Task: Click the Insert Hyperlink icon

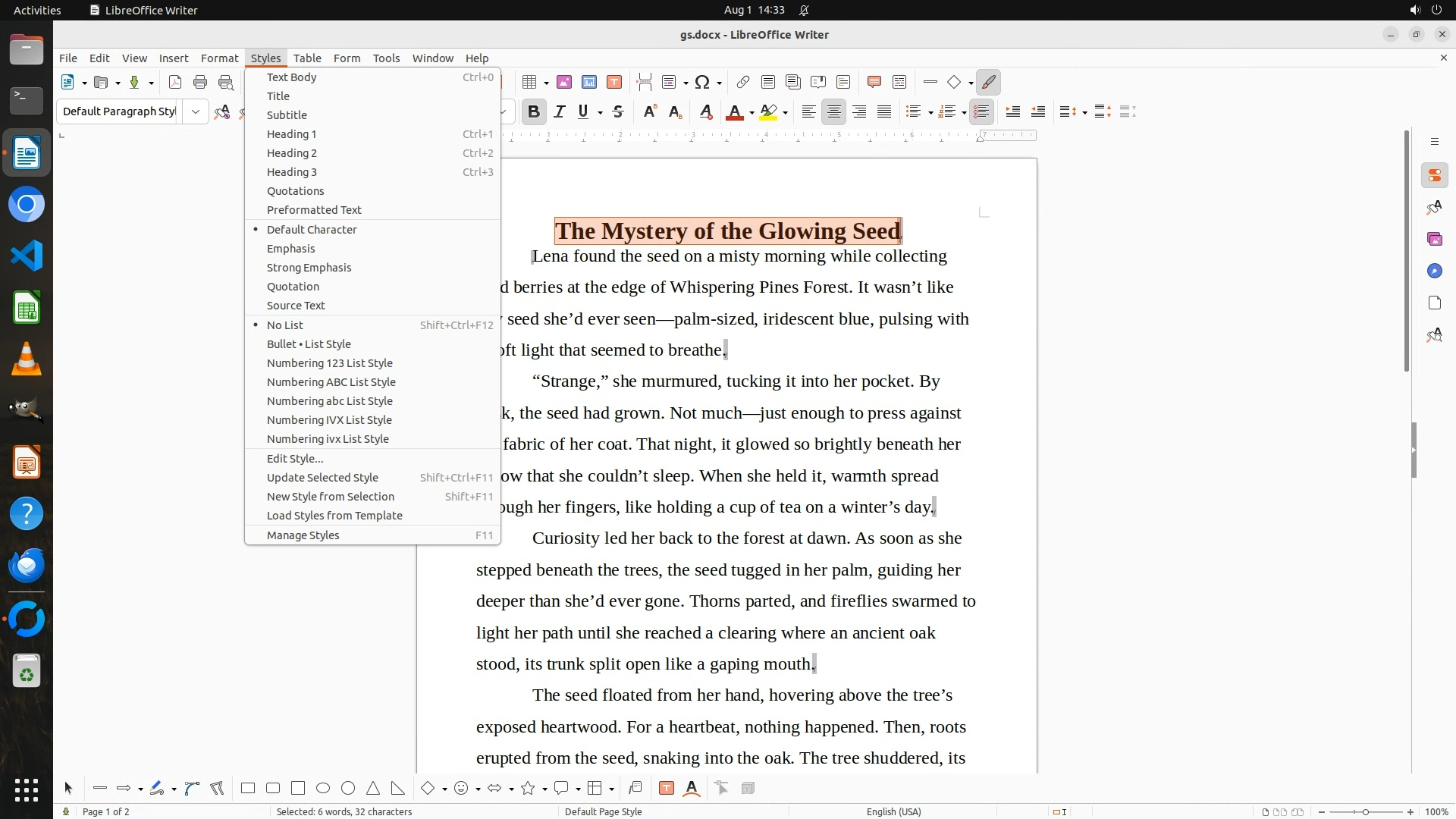Action: (743, 82)
